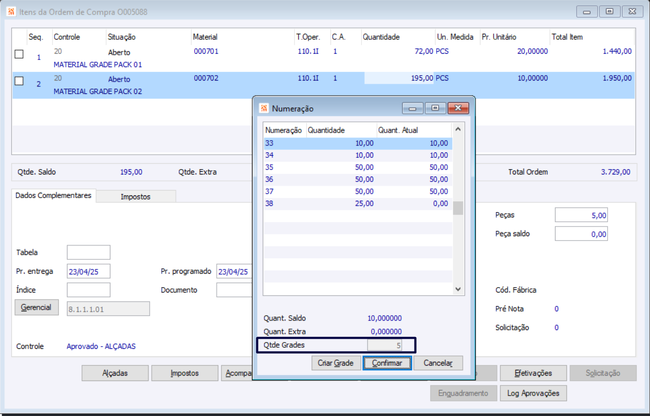Viewport: 650px width, 416px height.
Task: Check the box for item sequence 1
Action: tap(19, 54)
